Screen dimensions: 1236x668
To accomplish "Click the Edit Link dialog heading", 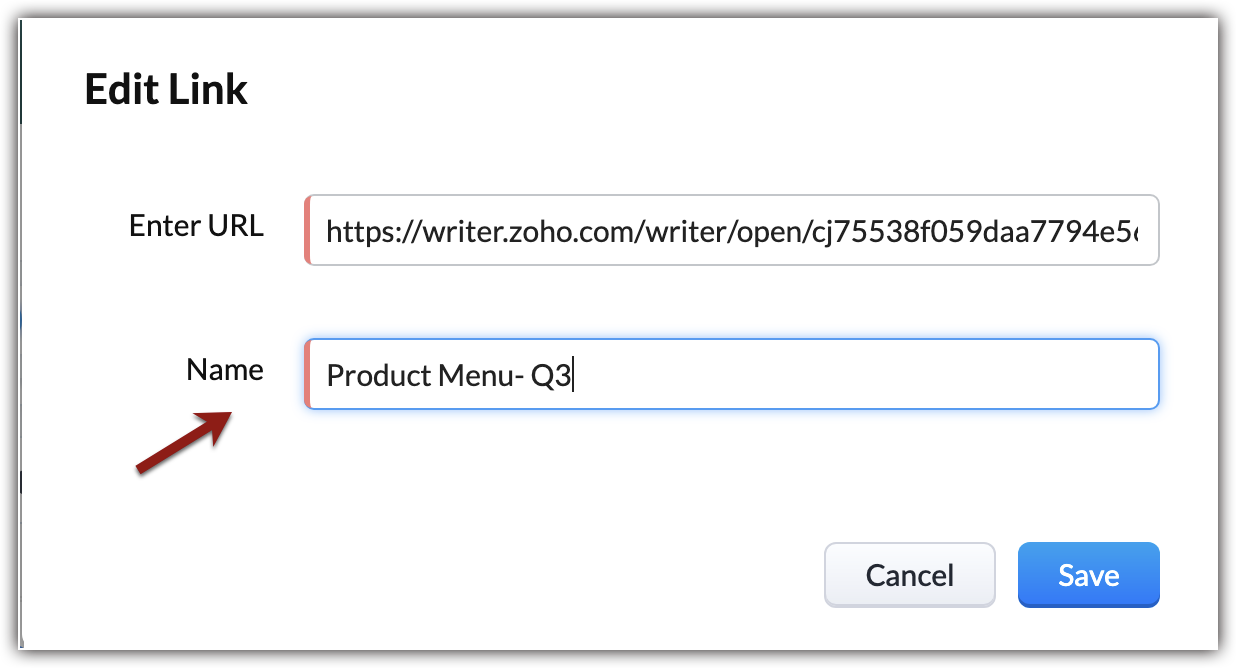I will point(166,90).
